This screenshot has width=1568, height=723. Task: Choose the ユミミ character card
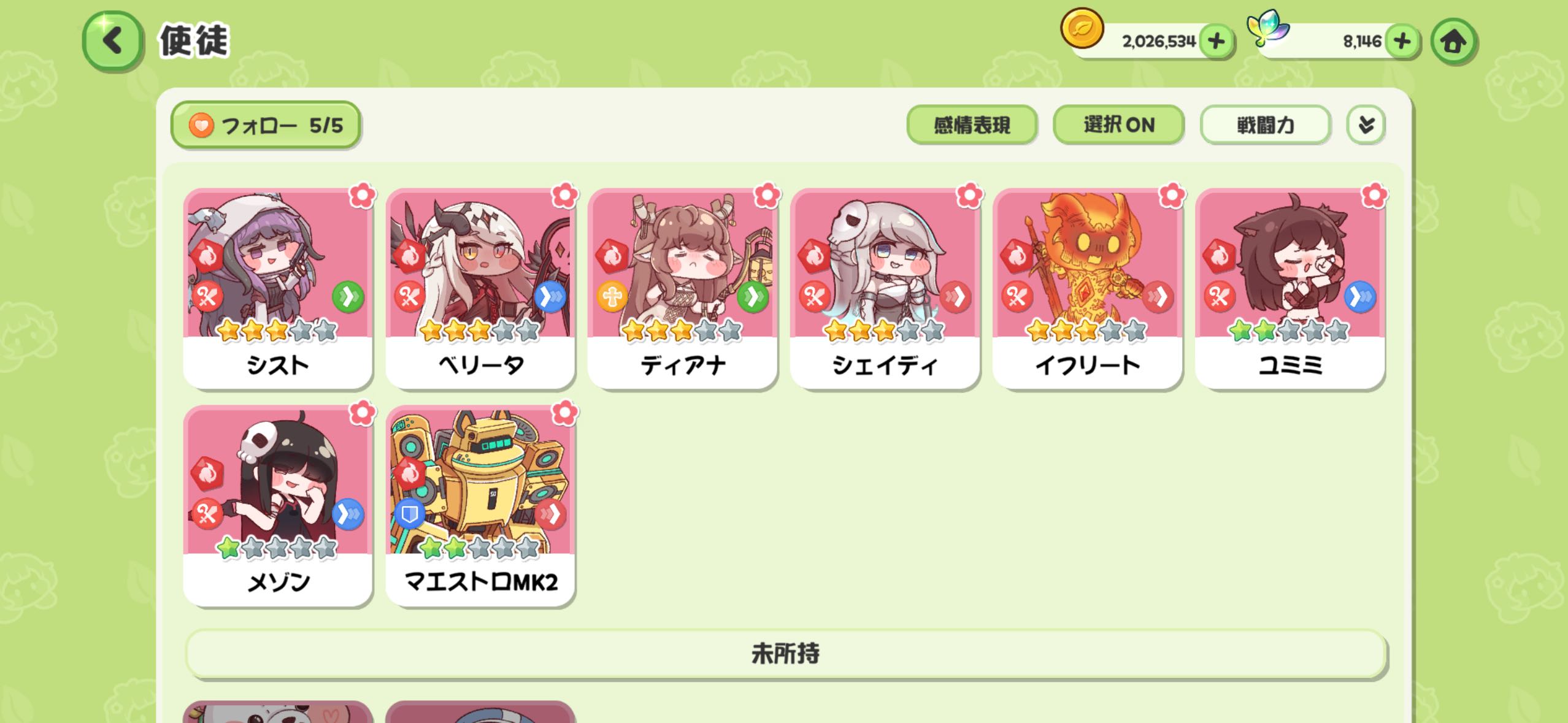1290,288
